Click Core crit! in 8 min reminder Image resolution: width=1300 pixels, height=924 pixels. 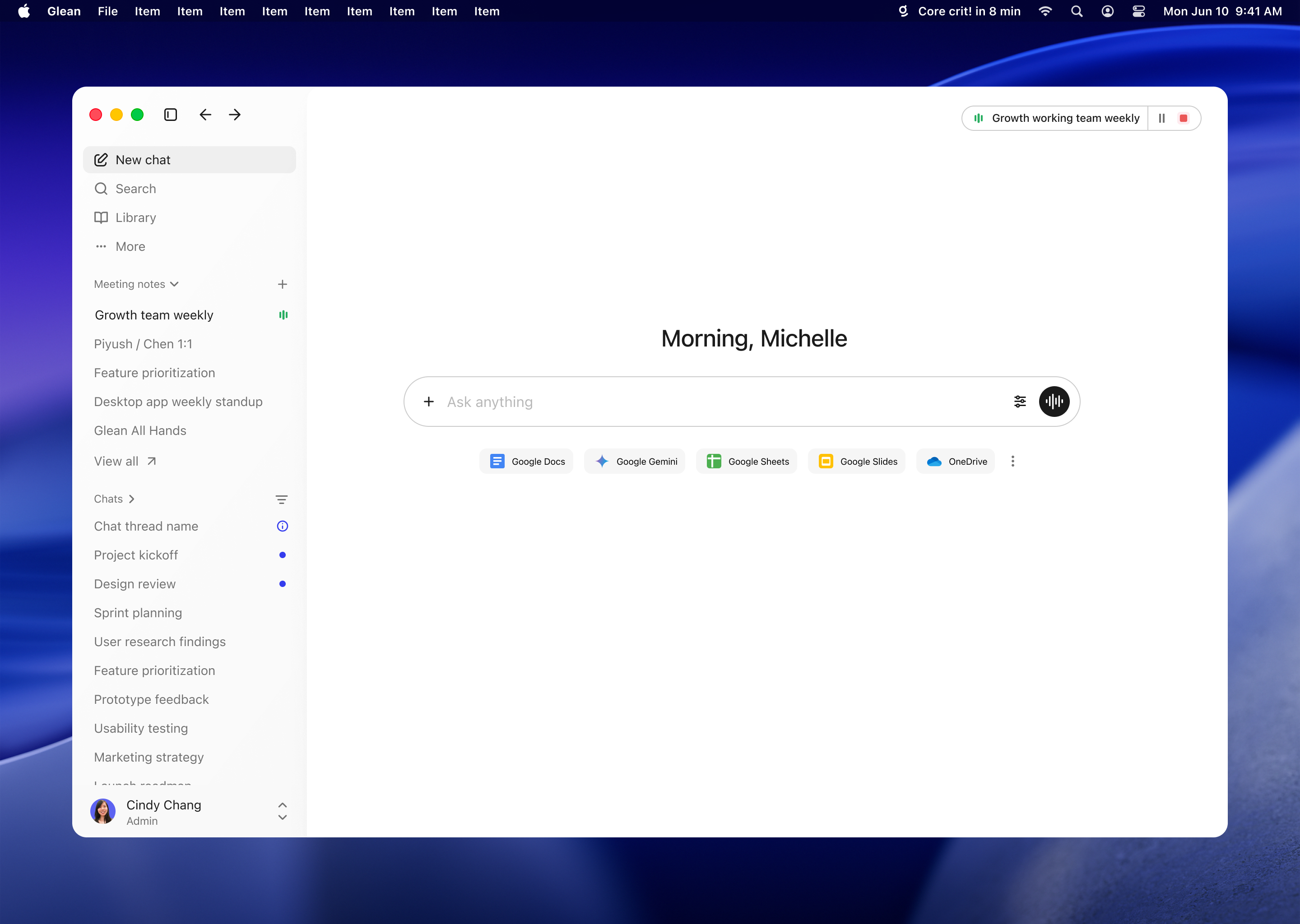[x=969, y=11]
